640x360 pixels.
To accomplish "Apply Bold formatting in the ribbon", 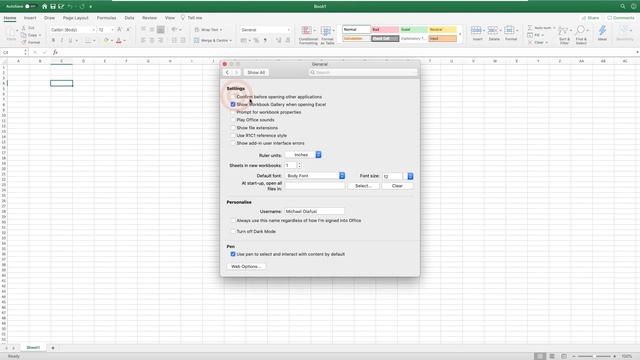I will (x=53, y=40).
